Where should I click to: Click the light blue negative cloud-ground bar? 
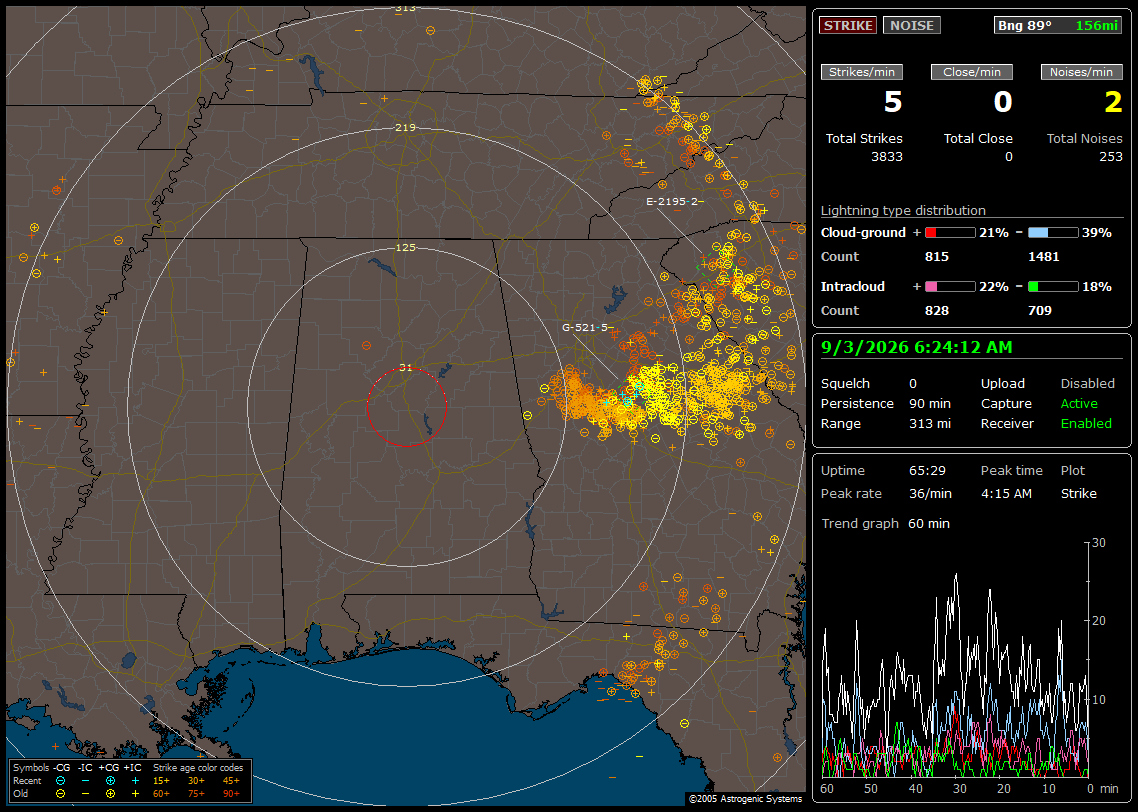pos(1053,233)
